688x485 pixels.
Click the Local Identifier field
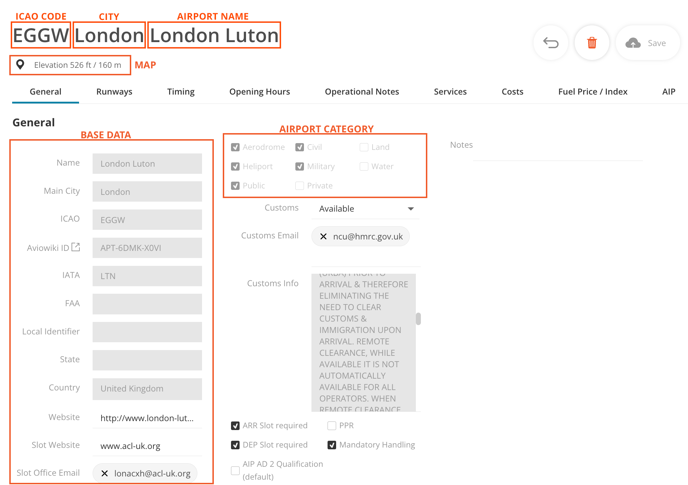pyautogui.click(x=147, y=332)
